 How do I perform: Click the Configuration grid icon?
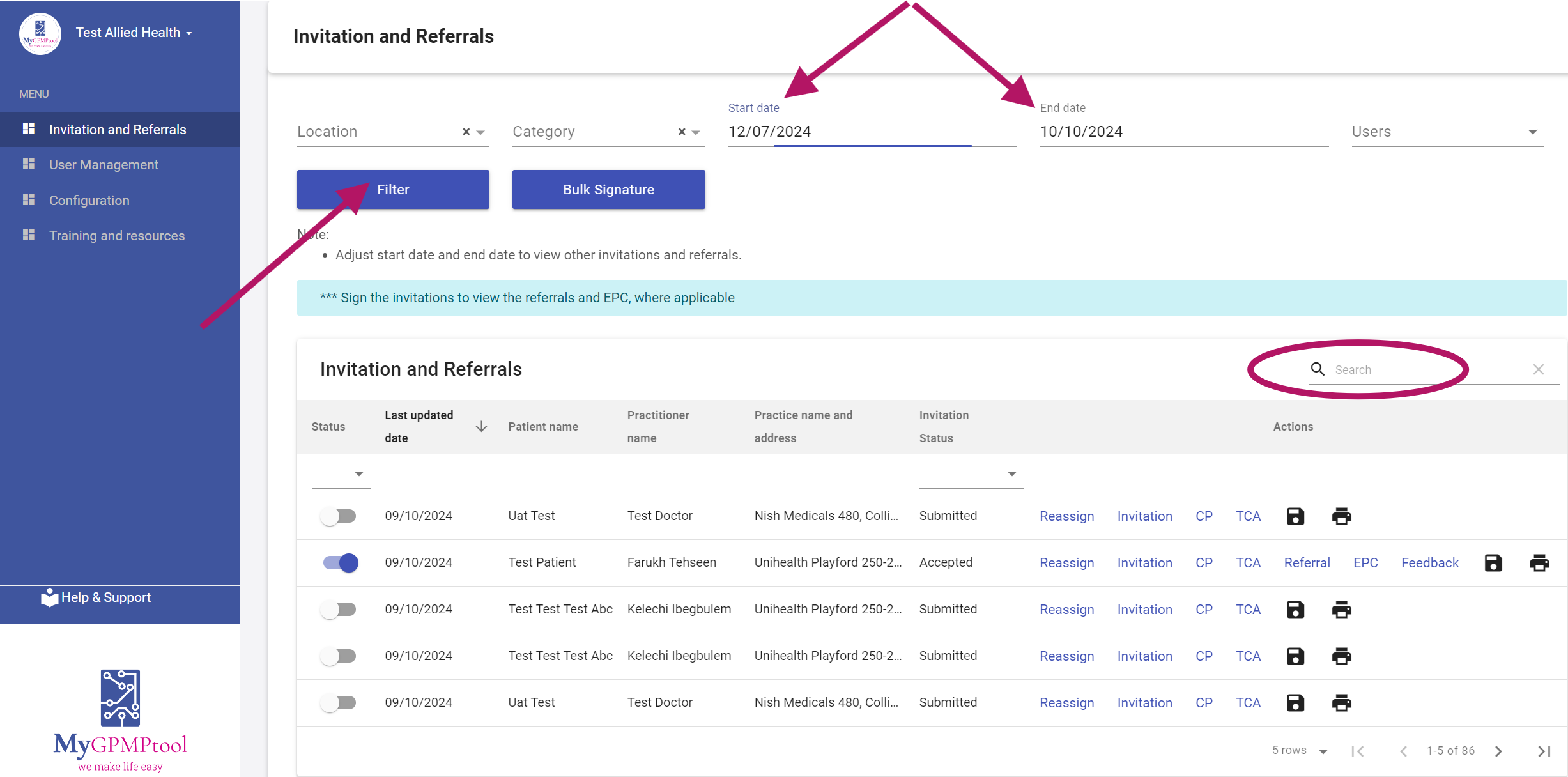point(29,200)
